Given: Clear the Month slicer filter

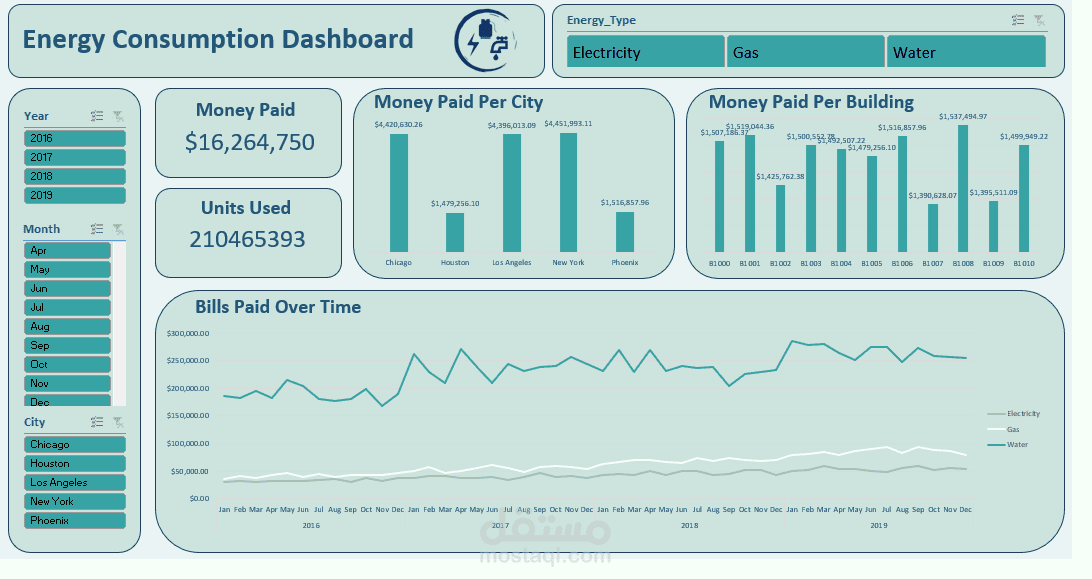Looking at the screenshot, I should [118, 229].
